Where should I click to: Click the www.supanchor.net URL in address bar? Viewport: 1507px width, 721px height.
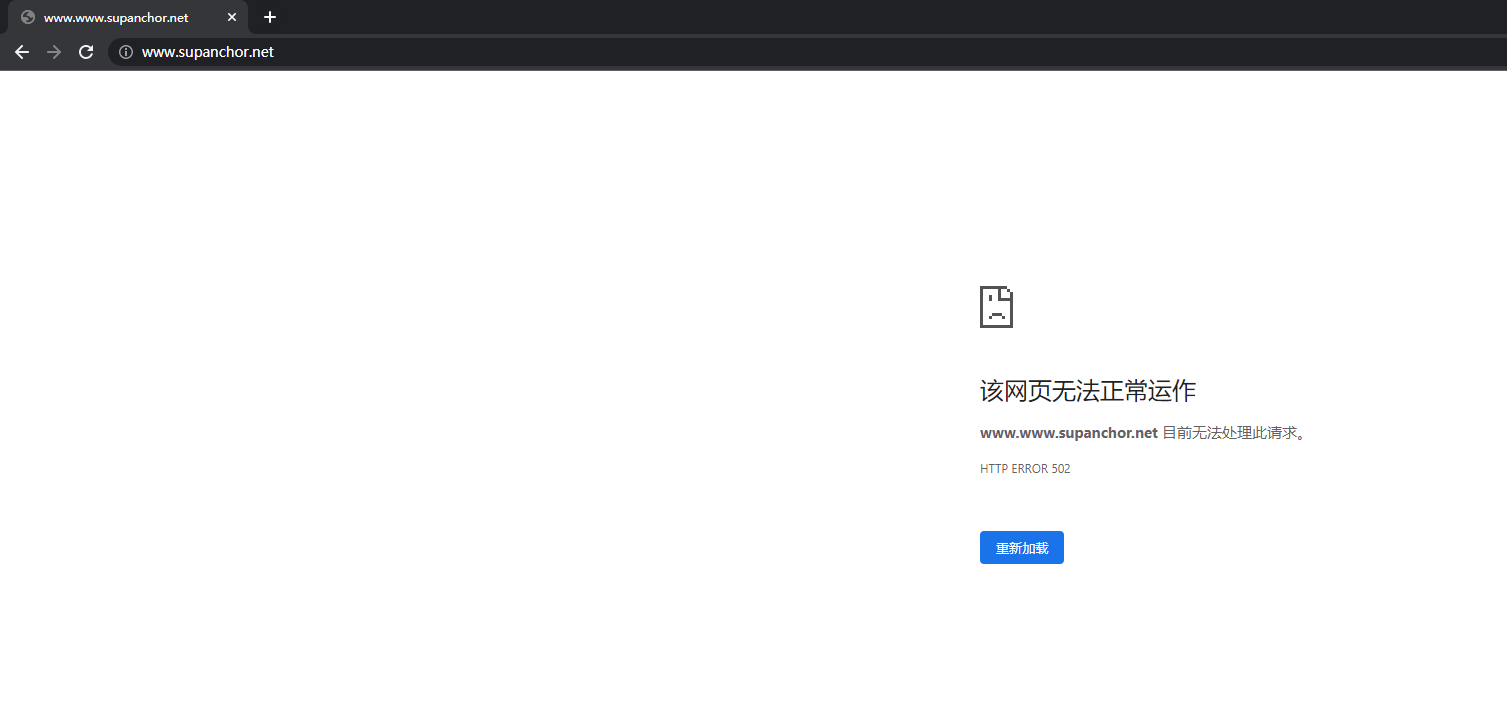[208, 52]
